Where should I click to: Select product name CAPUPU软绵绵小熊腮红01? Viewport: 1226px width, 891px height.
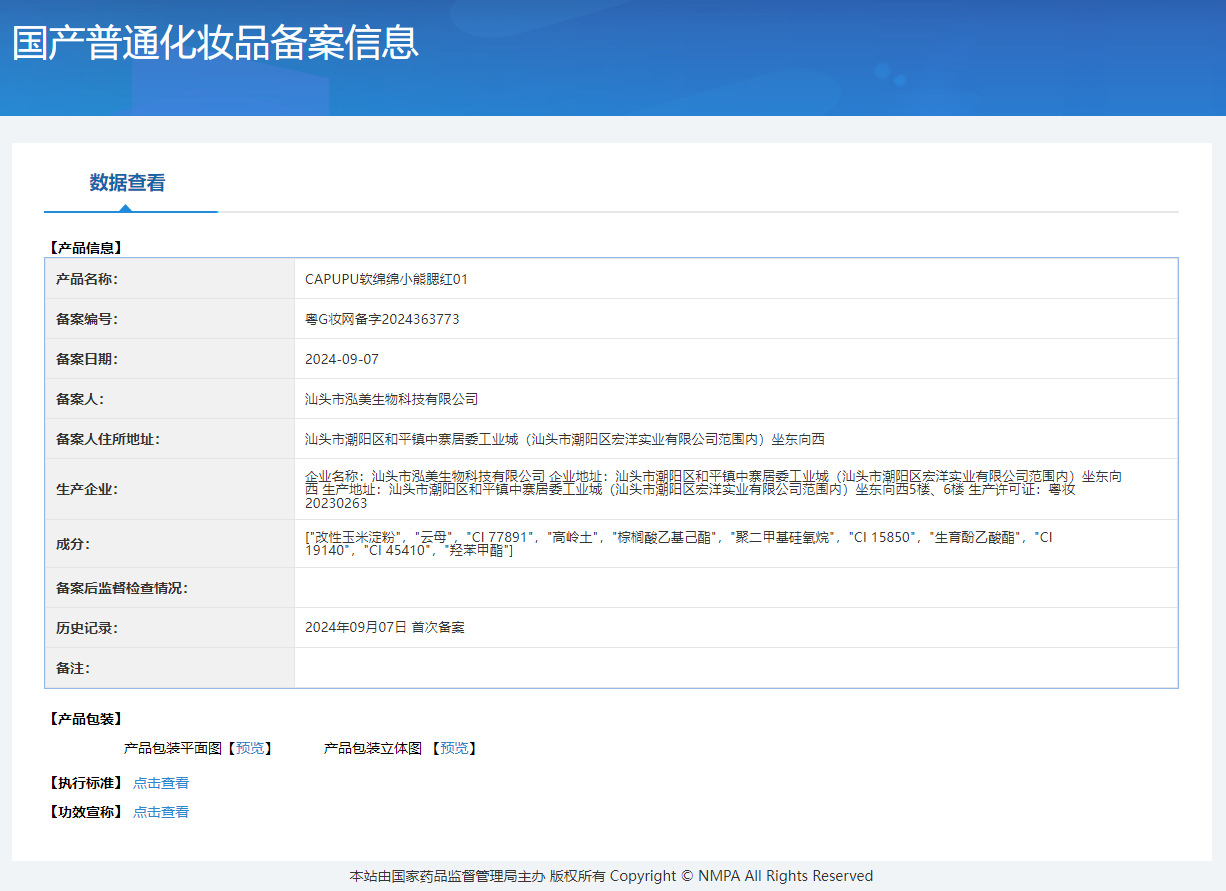386,279
